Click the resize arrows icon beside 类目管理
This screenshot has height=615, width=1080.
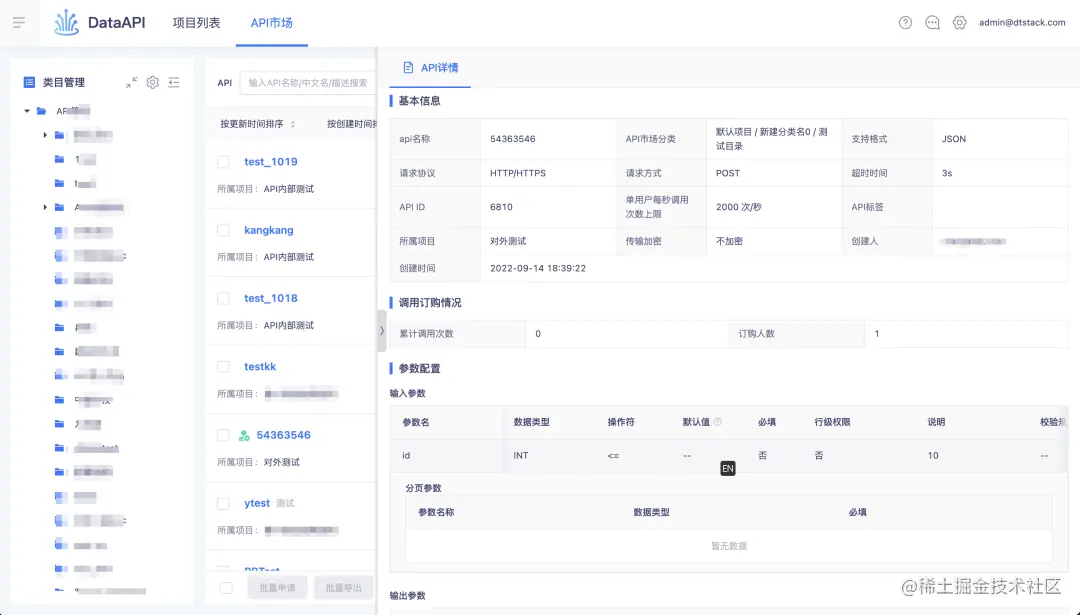point(130,83)
